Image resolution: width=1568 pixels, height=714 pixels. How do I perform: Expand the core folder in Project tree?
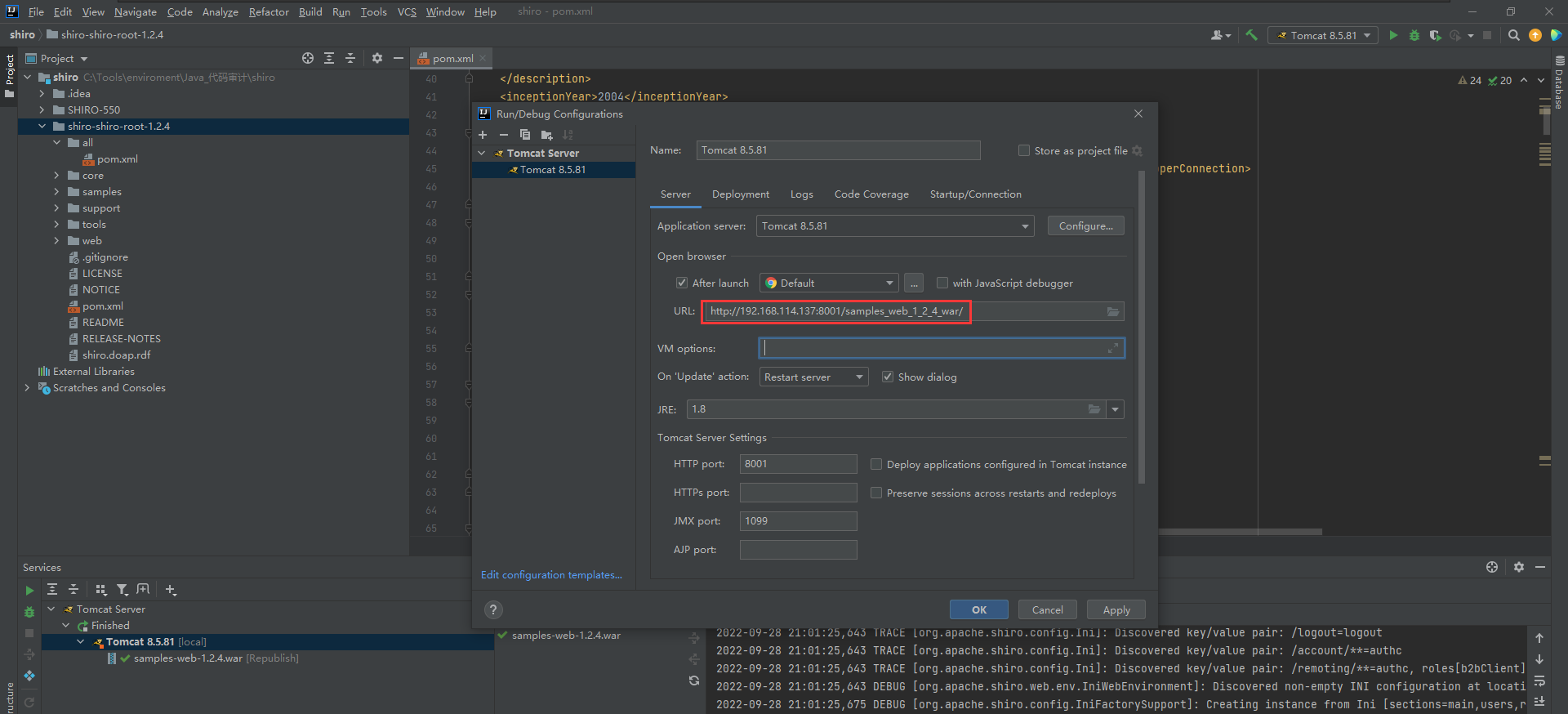(x=56, y=176)
